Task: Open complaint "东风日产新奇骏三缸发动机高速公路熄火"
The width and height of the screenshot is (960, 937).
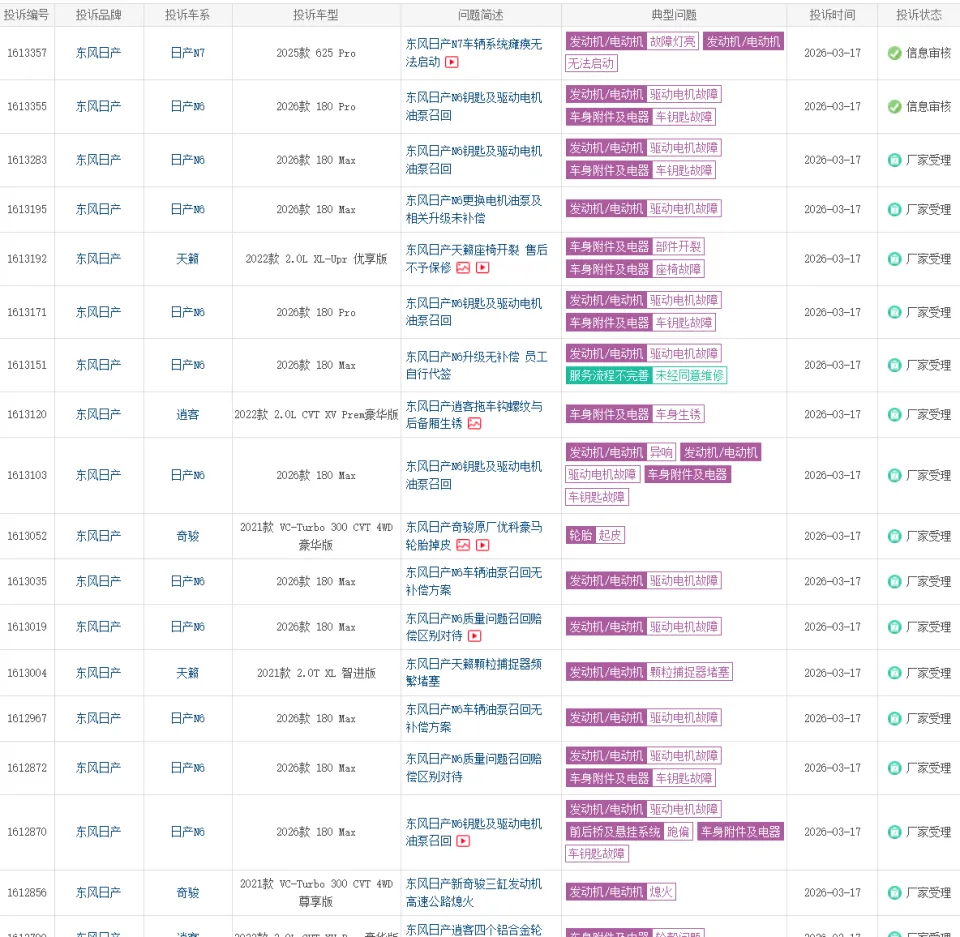Action: click(473, 892)
